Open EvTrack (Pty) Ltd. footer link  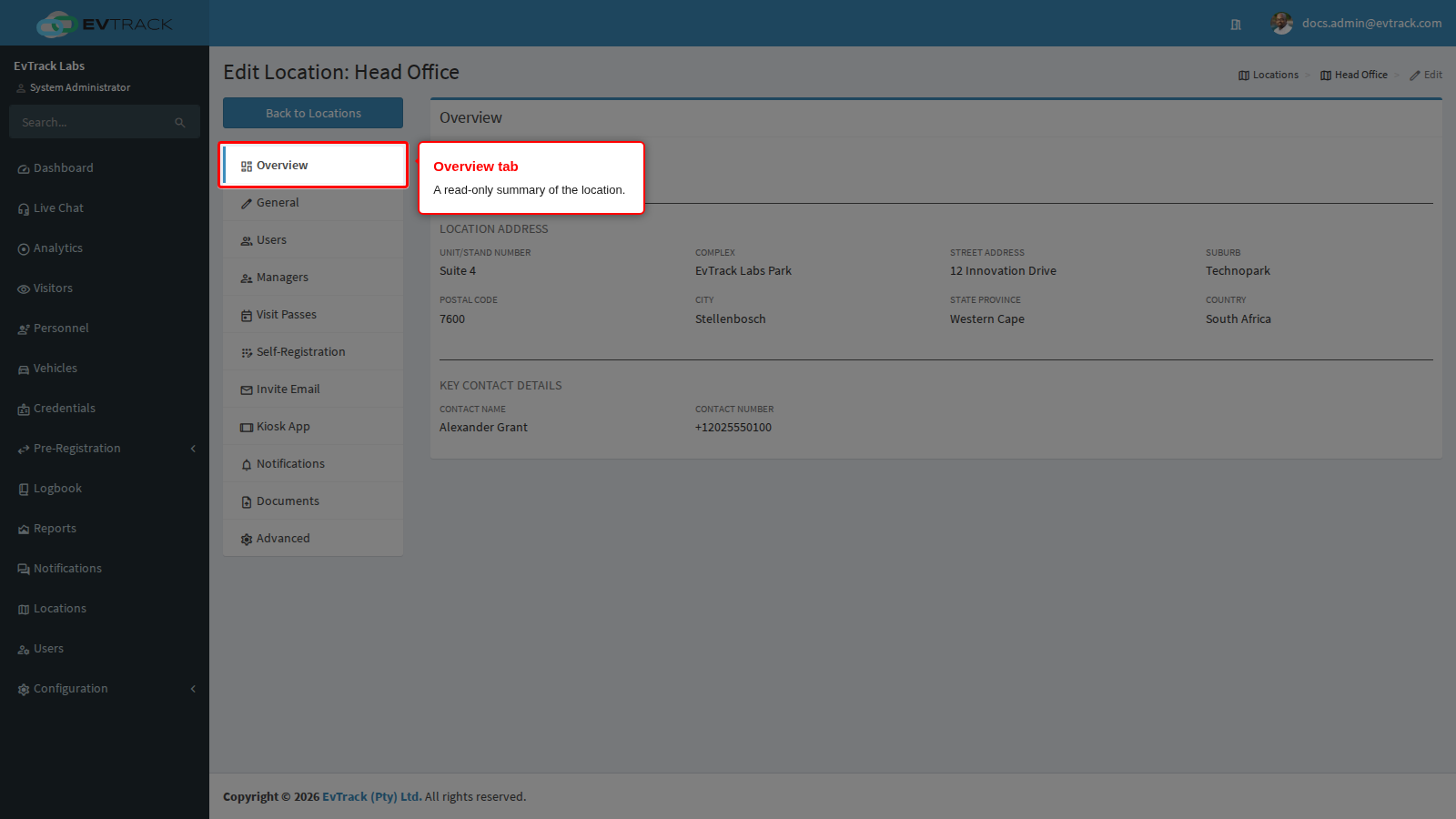[x=371, y=796]
